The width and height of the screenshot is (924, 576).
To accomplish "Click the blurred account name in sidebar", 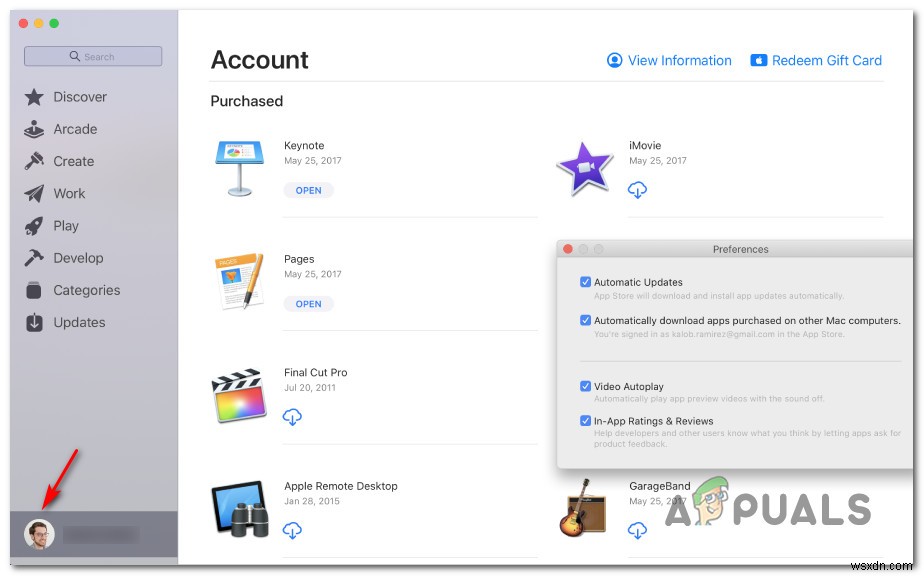I will click(101, 535).
